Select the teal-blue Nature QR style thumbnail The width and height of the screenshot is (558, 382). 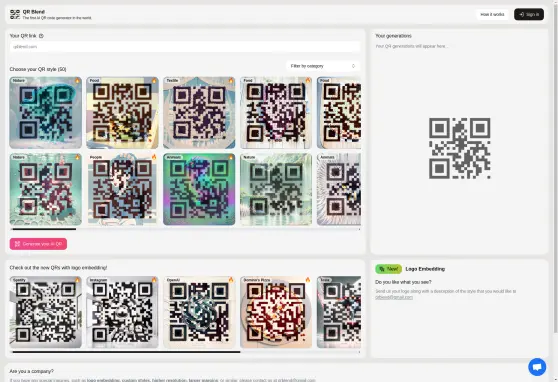pyautogui.click(x=46, y=113)
